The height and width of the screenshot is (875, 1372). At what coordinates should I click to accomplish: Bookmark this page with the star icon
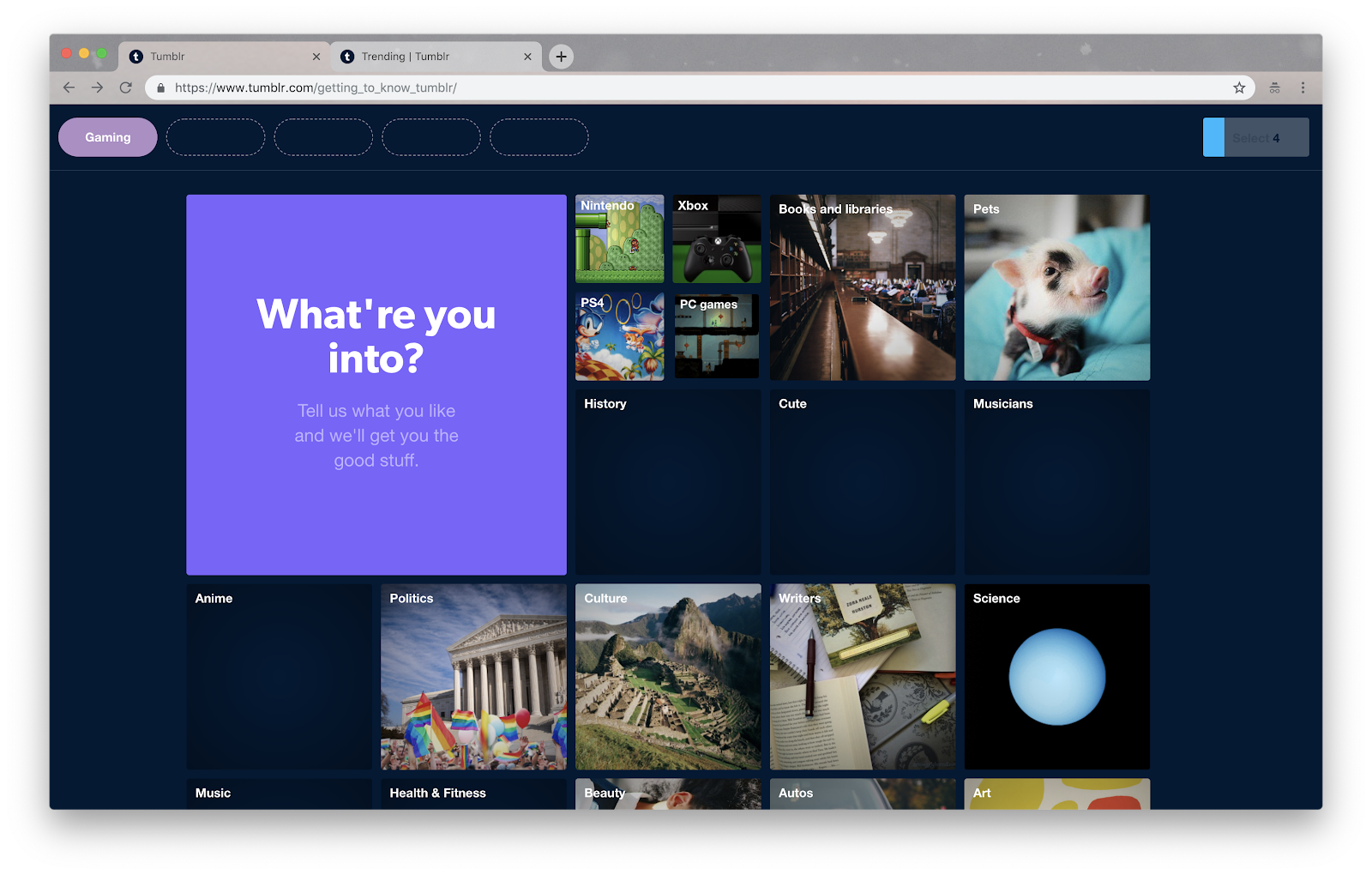(1239, 87)
